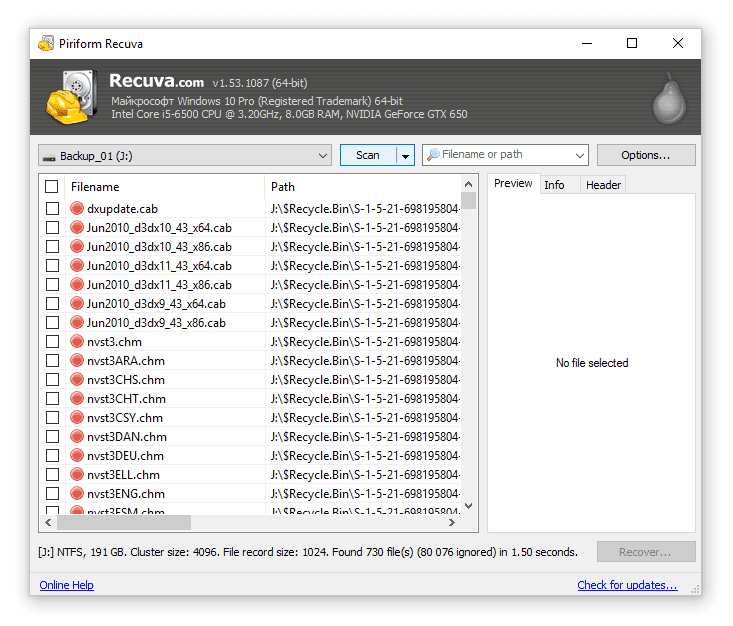Click the Recuva hard drive helmet logo
Image resolution: width=733 pixels, height=626 pixels.
[x=72, y=97]
